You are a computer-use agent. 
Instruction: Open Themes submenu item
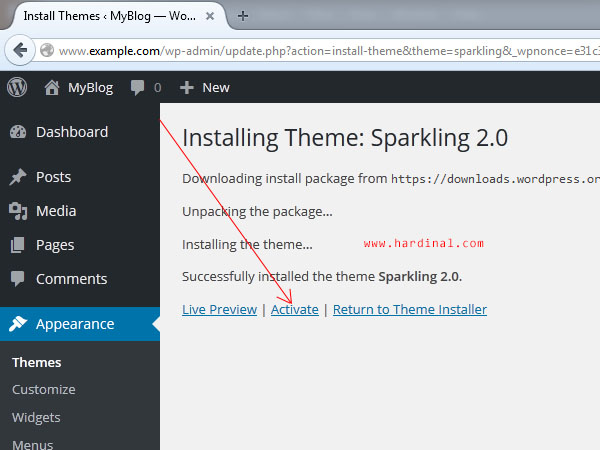click(x=37, y=362)
